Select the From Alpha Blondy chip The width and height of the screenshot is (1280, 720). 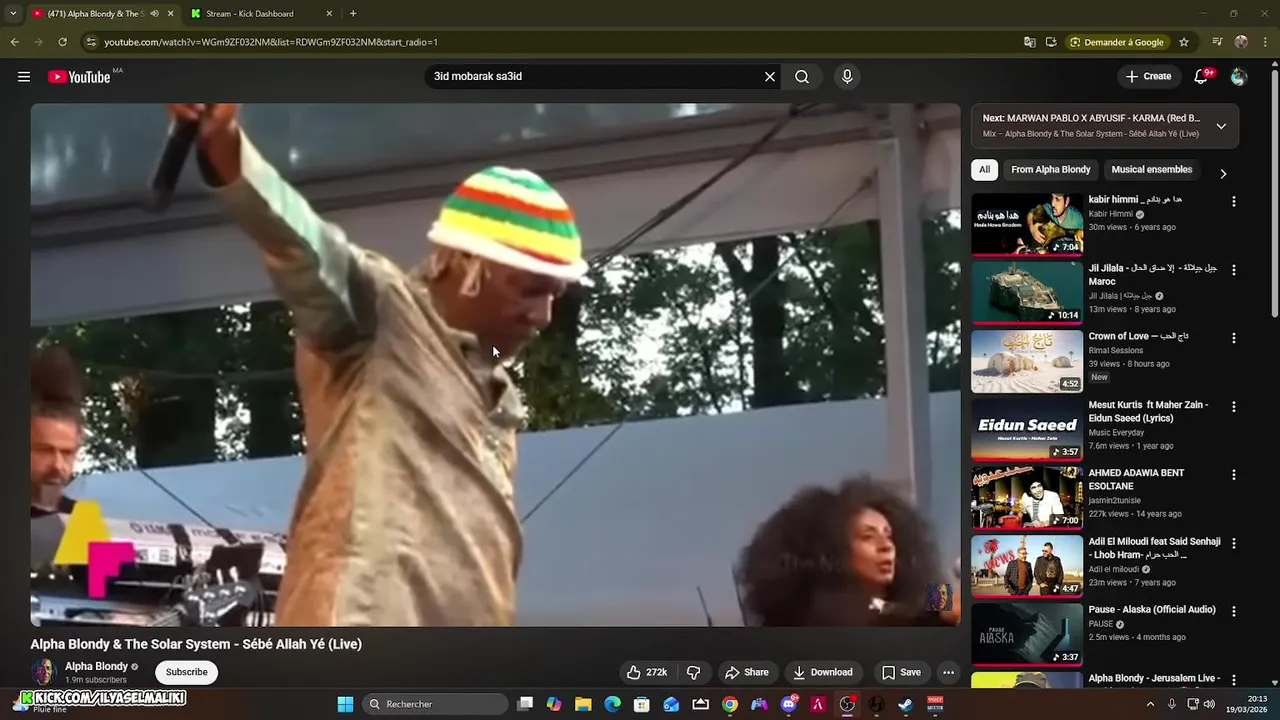click(x=1051, y=170)
